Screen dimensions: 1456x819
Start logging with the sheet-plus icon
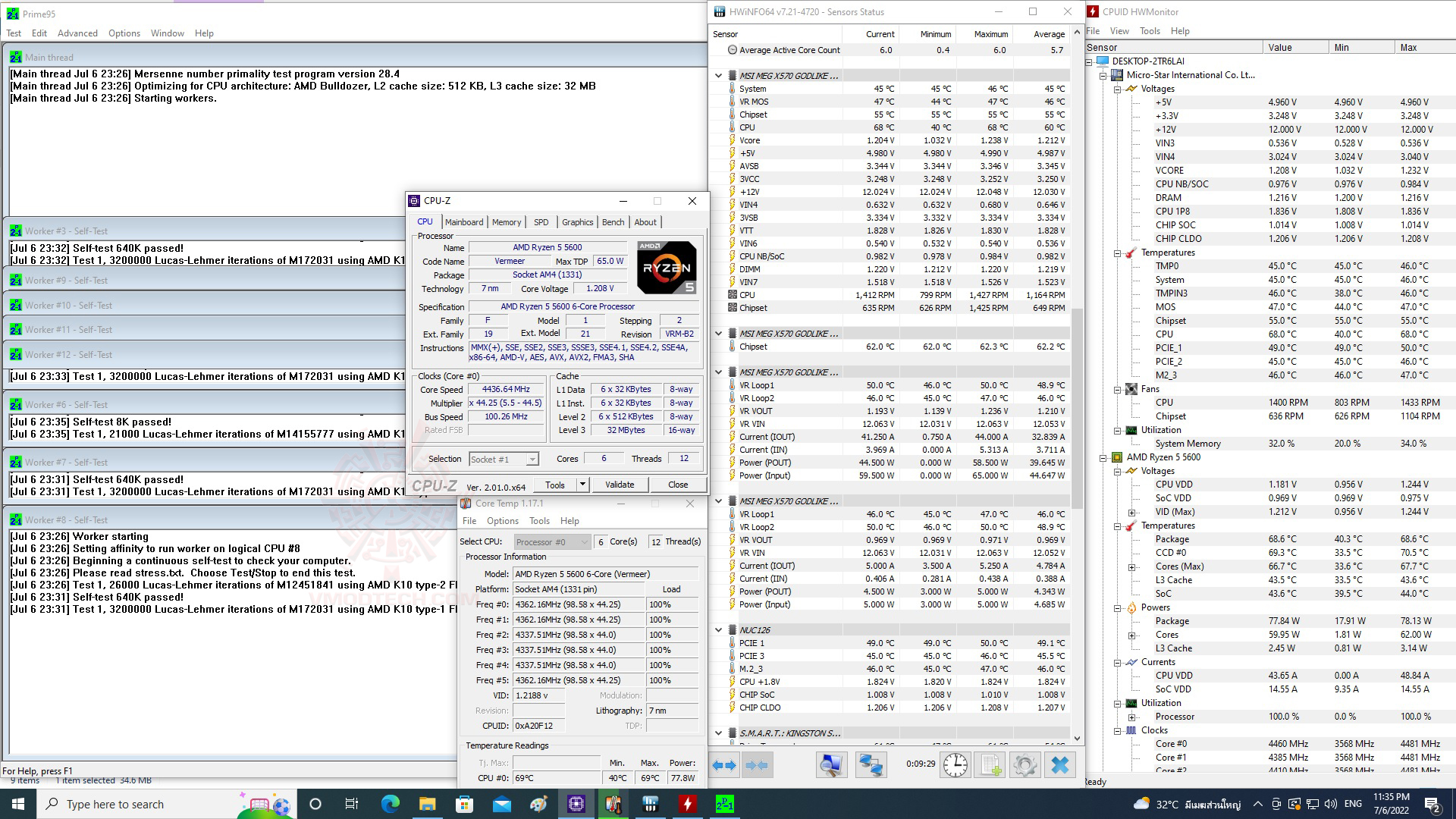pos(990,765)
